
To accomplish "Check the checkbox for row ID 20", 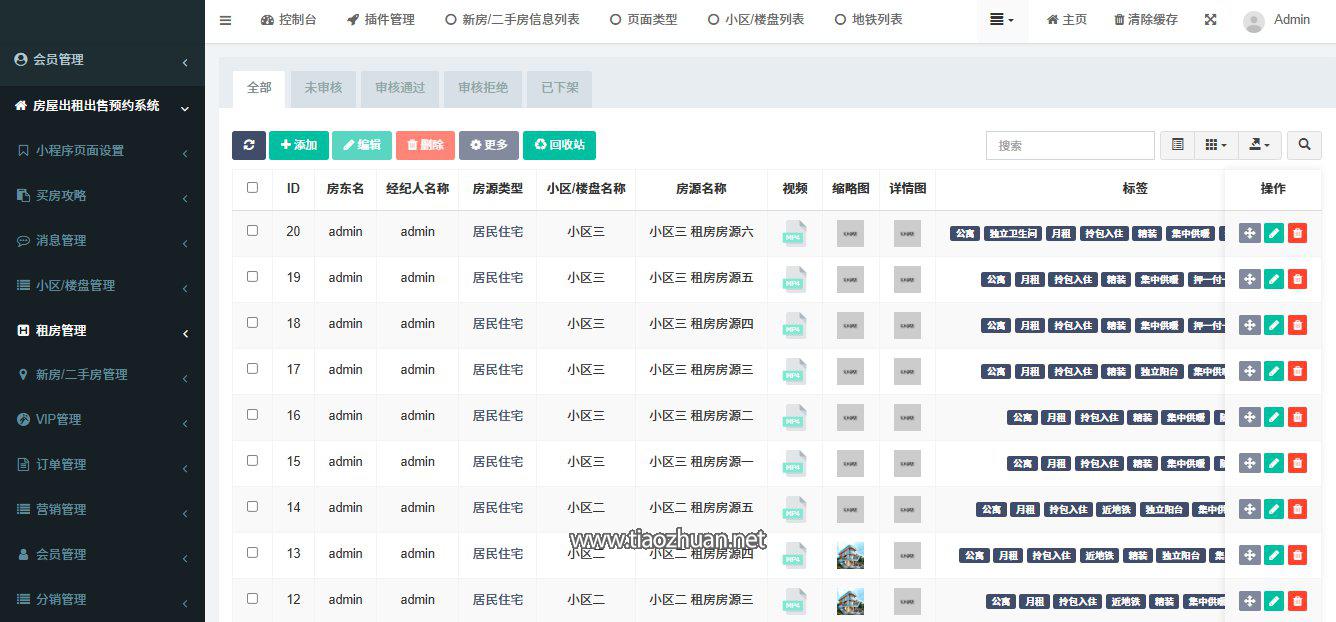I will point(252,230).
